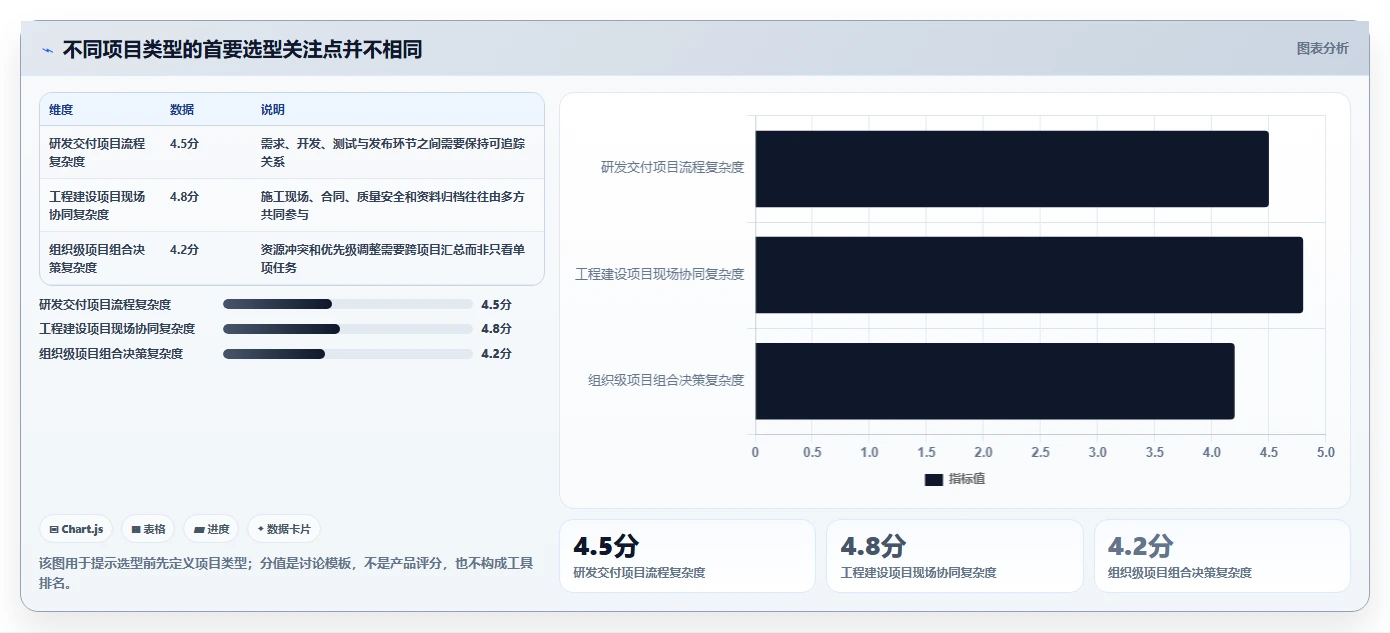
Task: Click table cell 工程建设项目现场协同复杂度
Action: 97,205
